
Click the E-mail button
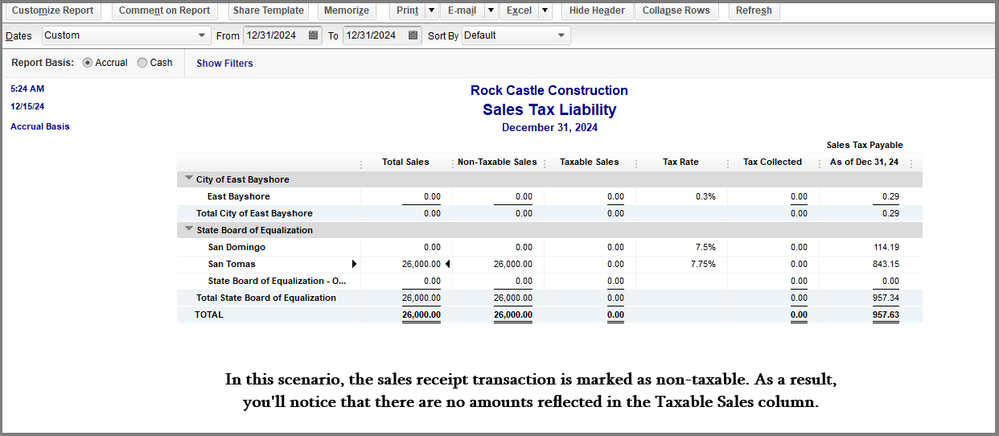coord(462,11)
